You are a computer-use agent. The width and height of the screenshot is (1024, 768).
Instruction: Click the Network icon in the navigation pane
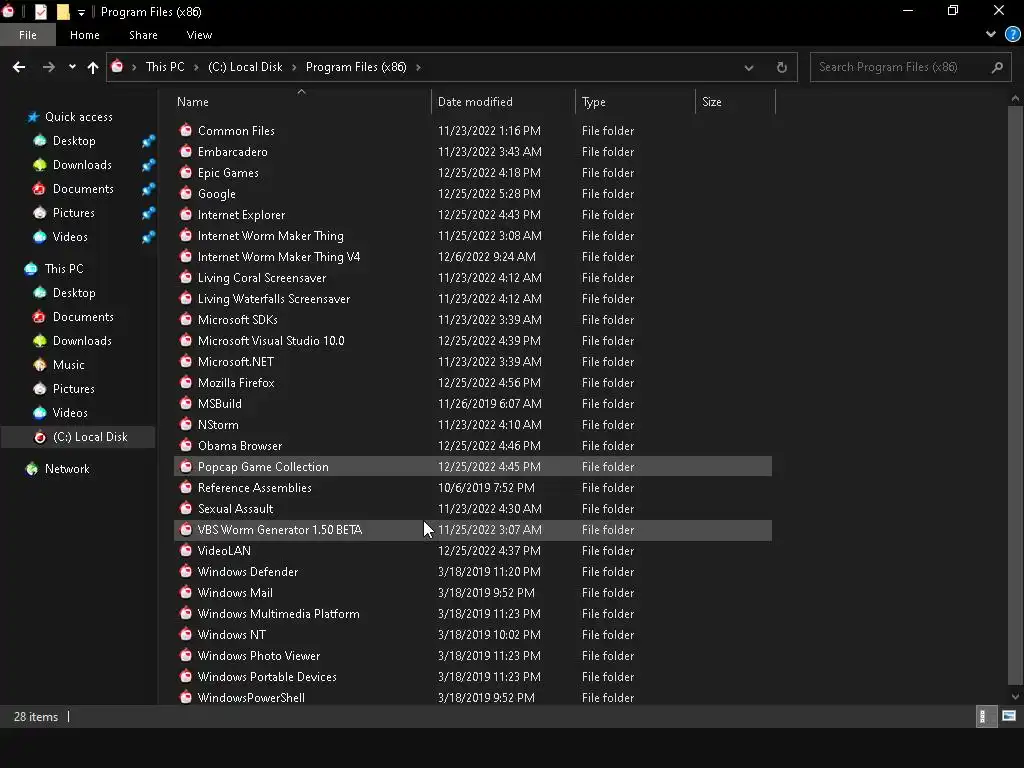pos(33,469)
